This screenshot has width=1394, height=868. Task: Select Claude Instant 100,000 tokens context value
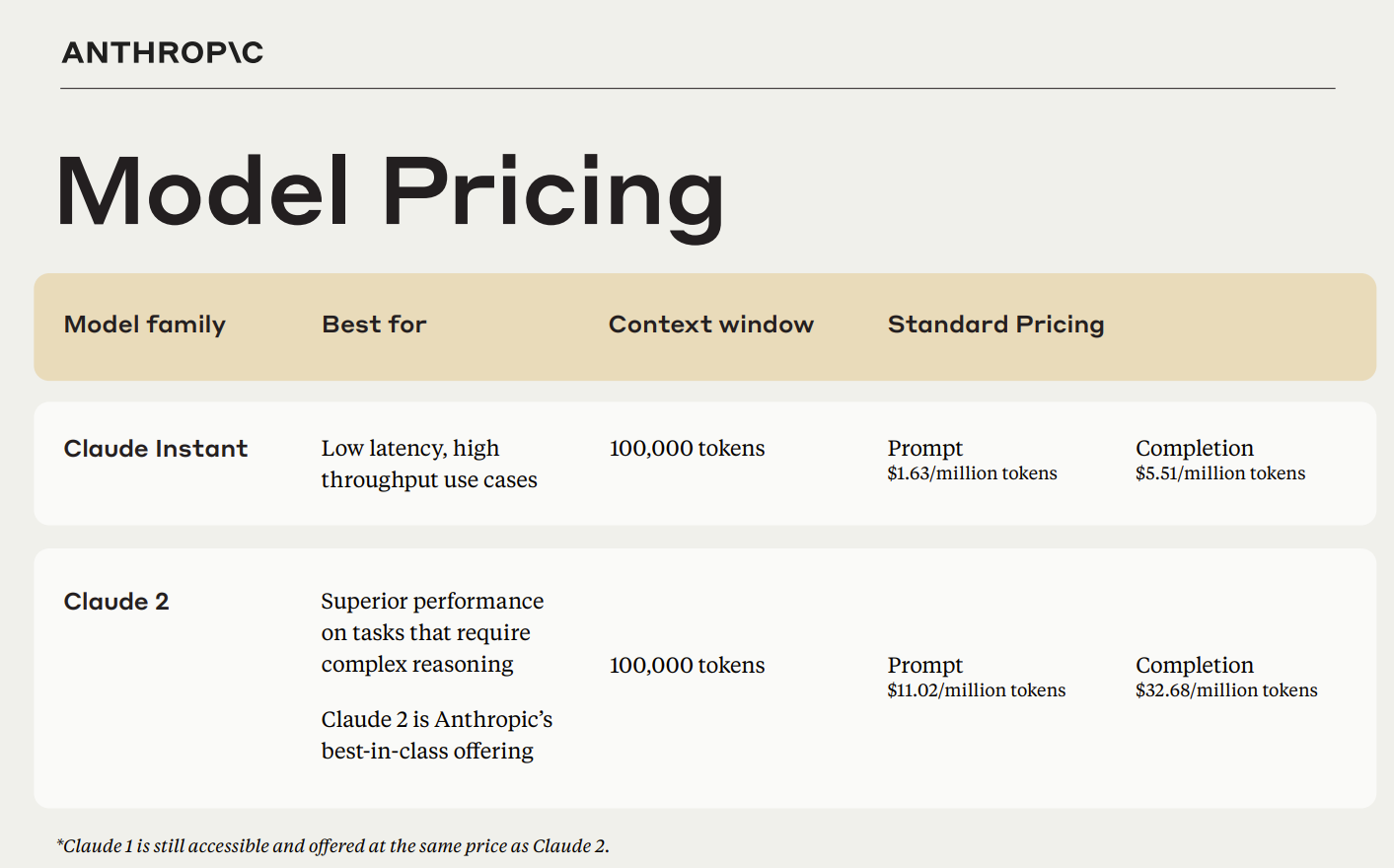tap(688, 448)
